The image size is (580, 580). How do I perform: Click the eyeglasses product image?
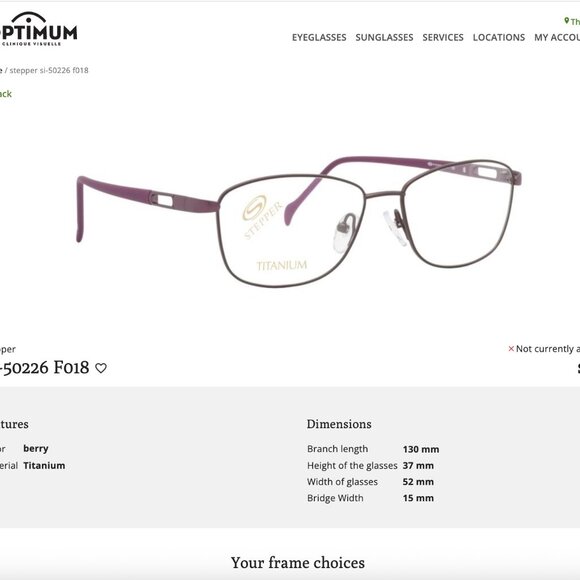click(x=299, y=222)
